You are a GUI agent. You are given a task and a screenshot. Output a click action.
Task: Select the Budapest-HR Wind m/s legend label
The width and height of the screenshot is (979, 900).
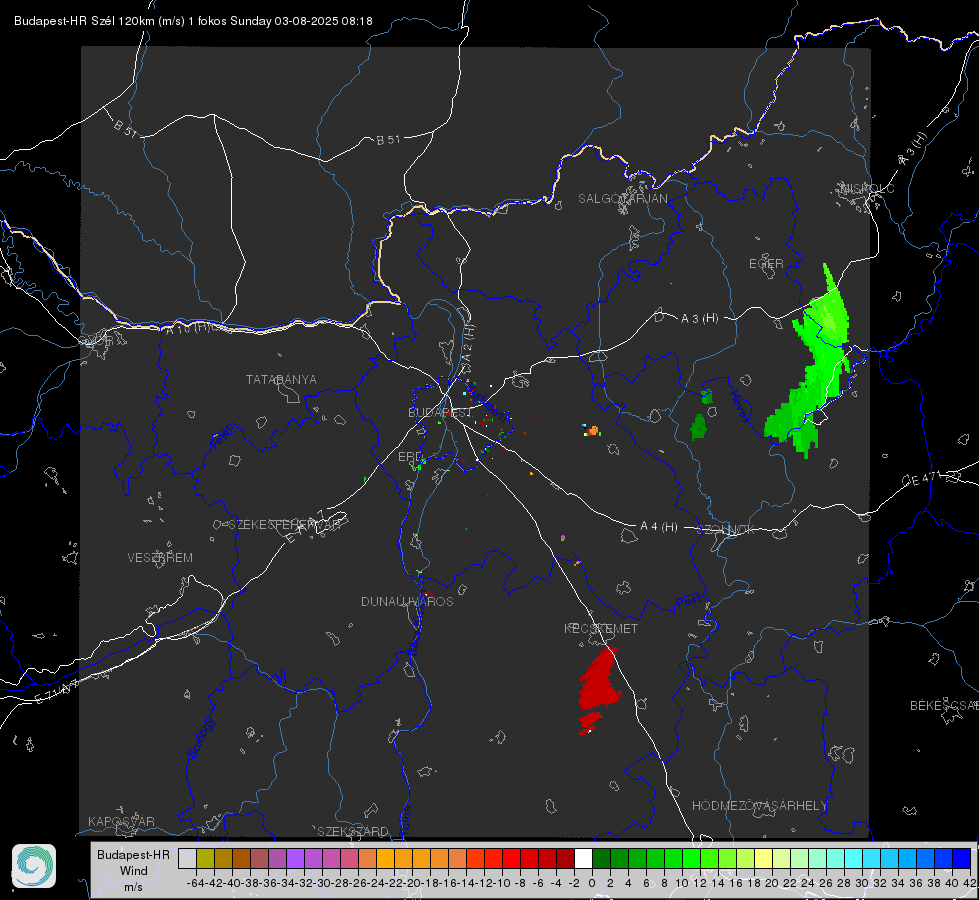134,871
